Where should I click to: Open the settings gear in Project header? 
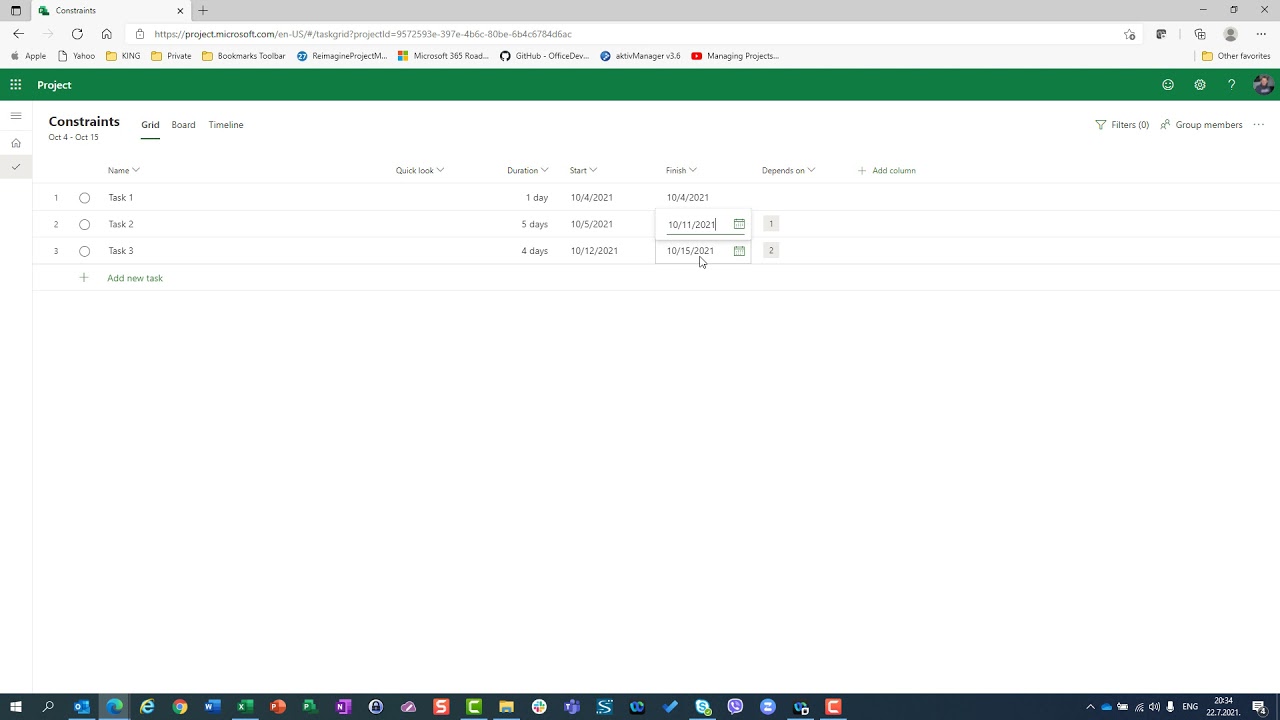1200,85
